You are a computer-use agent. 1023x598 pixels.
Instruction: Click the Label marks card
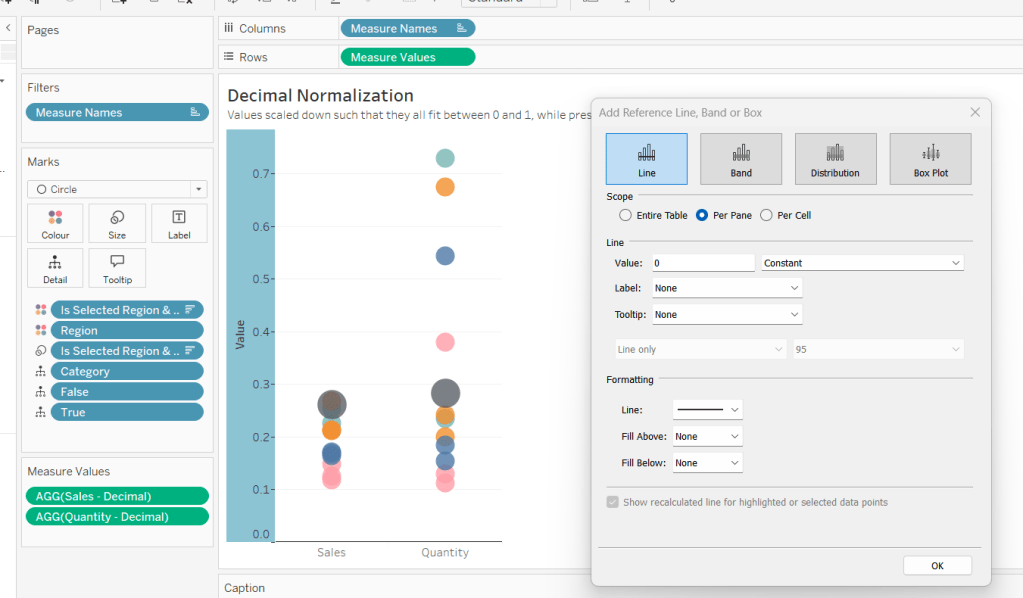tap(179, 223)
